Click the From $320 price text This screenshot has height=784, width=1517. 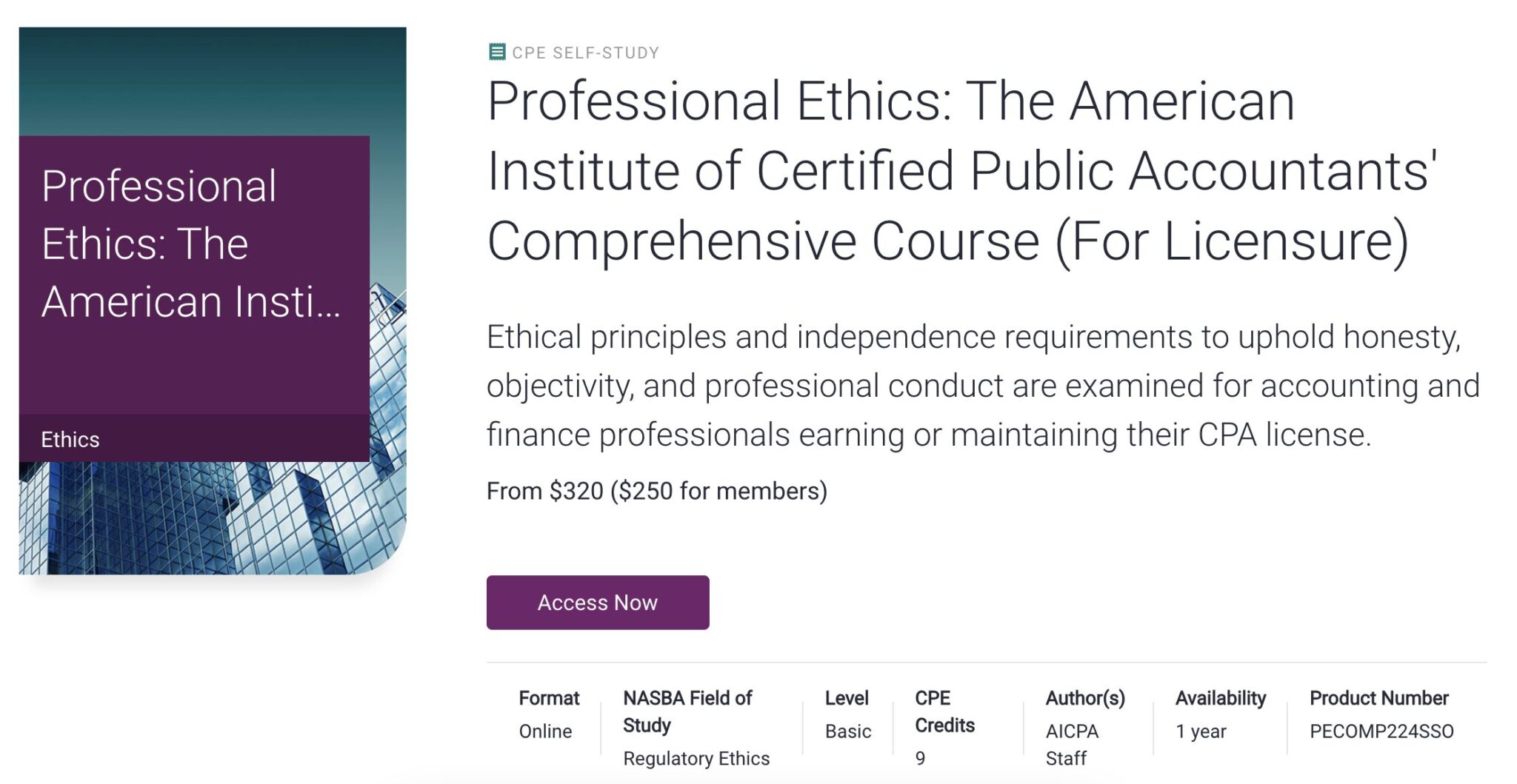point(656,489)
